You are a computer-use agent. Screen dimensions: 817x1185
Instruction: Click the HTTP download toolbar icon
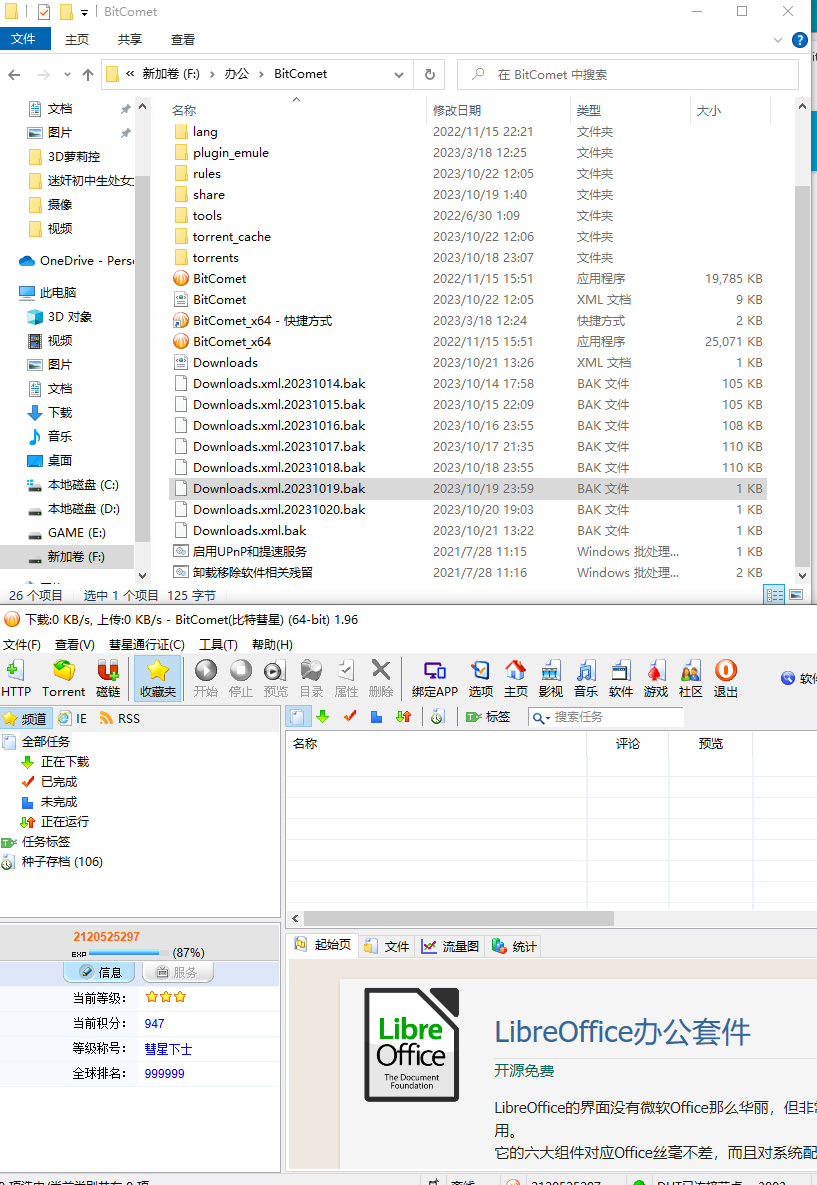pyautogui.click(x=16, y=677)
